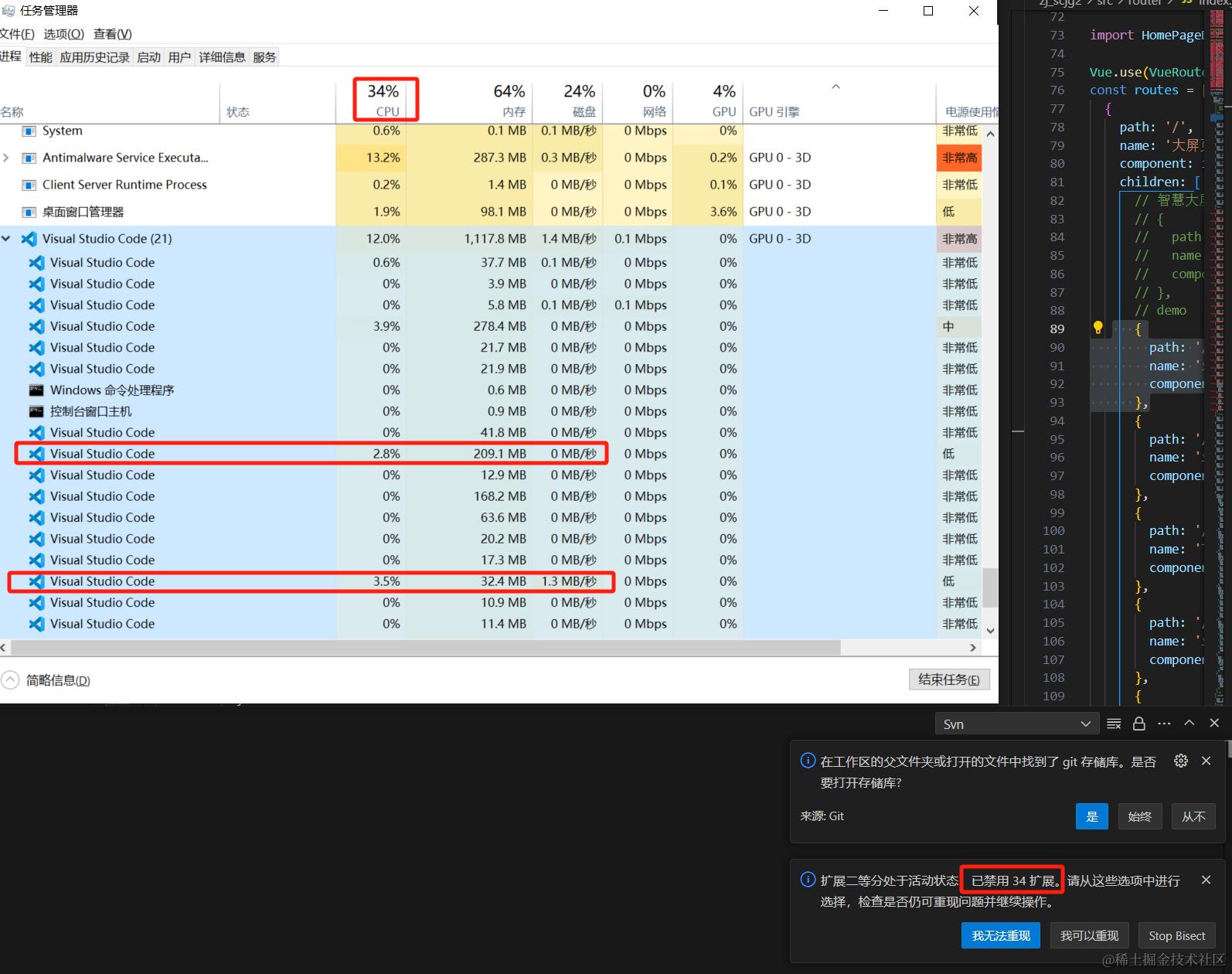Click the 电源使用情况 column header
Viewport: 1232px width, 974px height.
tap(968, 100)
